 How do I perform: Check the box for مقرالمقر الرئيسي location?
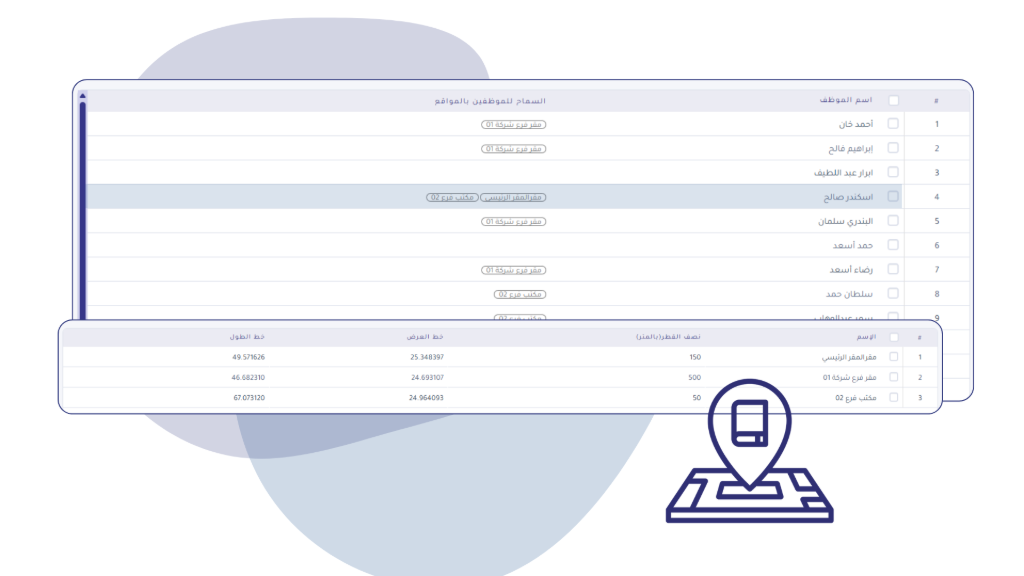[894, 357]
